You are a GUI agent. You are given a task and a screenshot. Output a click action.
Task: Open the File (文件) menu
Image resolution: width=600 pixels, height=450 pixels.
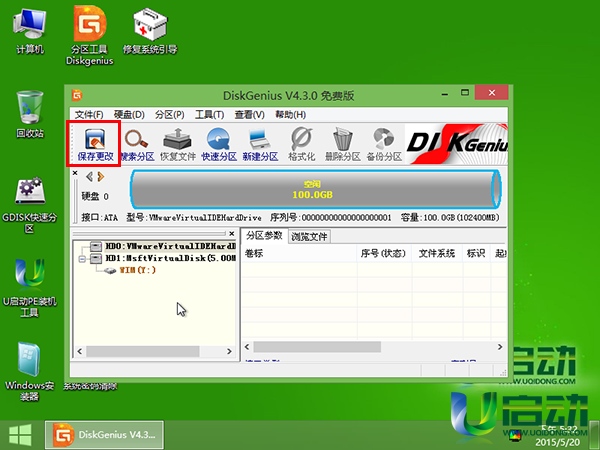[x=89, y=114]
